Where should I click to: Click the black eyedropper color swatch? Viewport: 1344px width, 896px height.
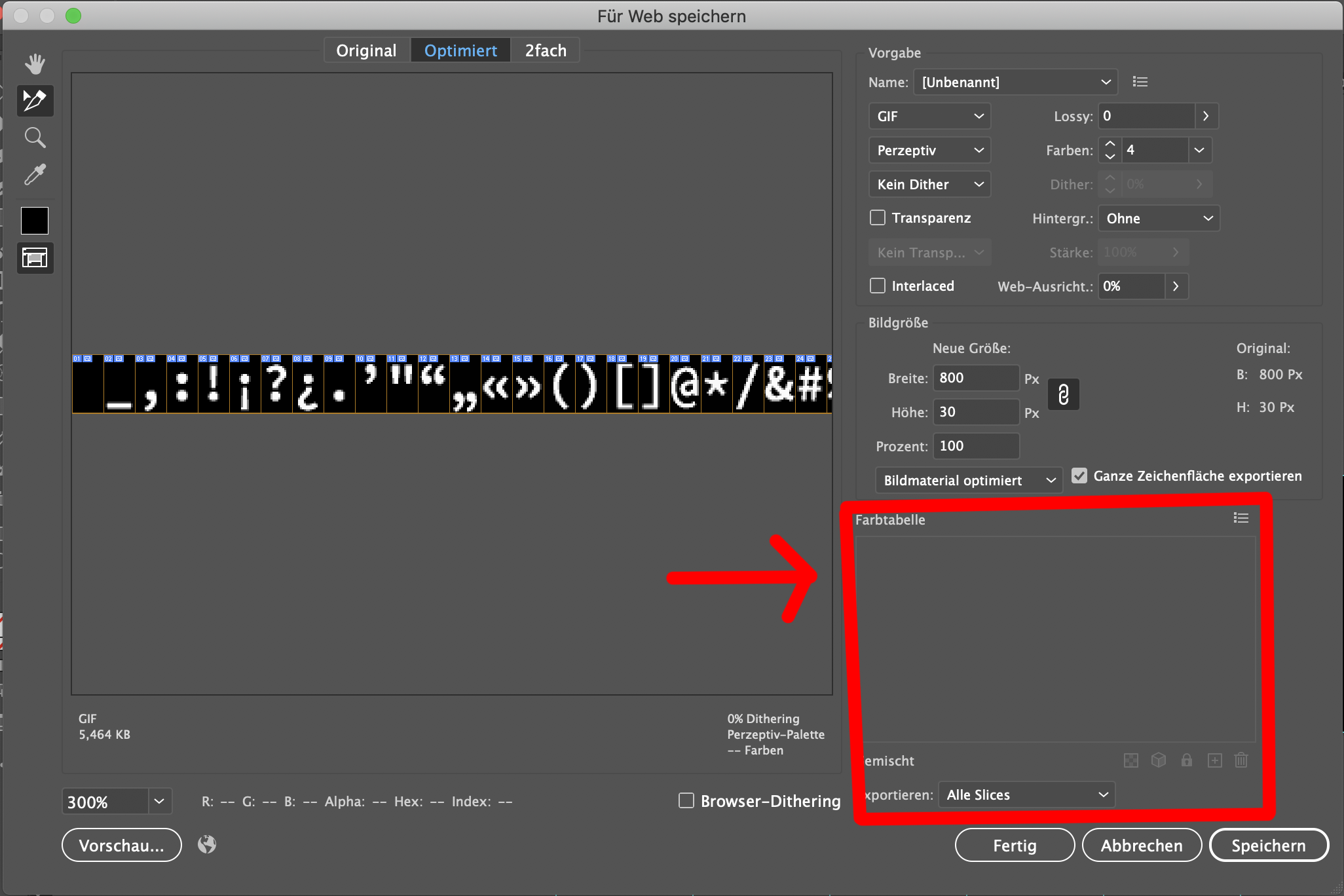(35, 220)
